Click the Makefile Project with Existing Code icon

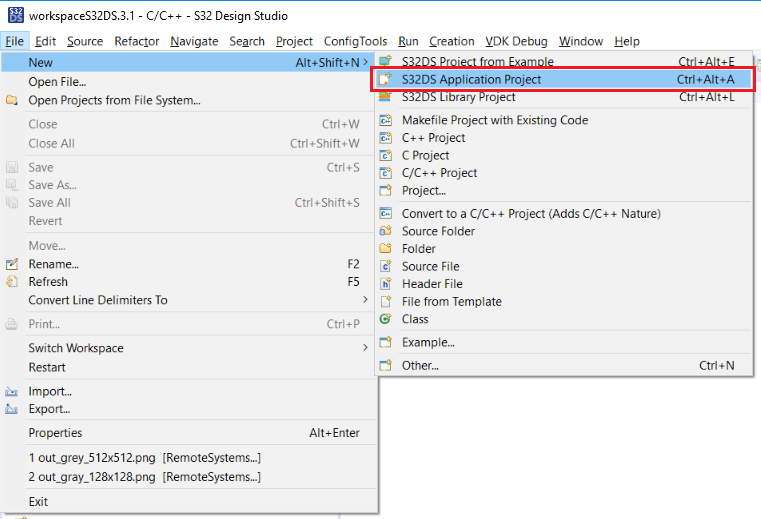385,120
